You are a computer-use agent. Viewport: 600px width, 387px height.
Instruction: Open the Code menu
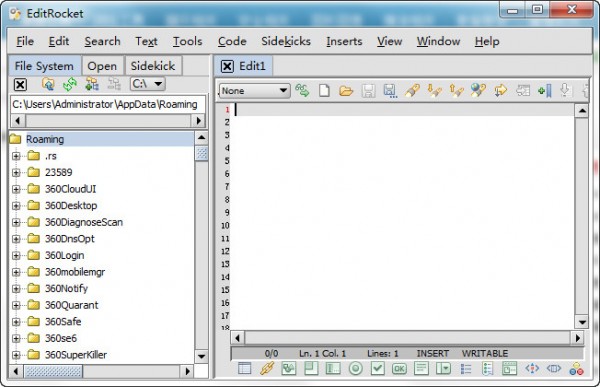point(232,41)
